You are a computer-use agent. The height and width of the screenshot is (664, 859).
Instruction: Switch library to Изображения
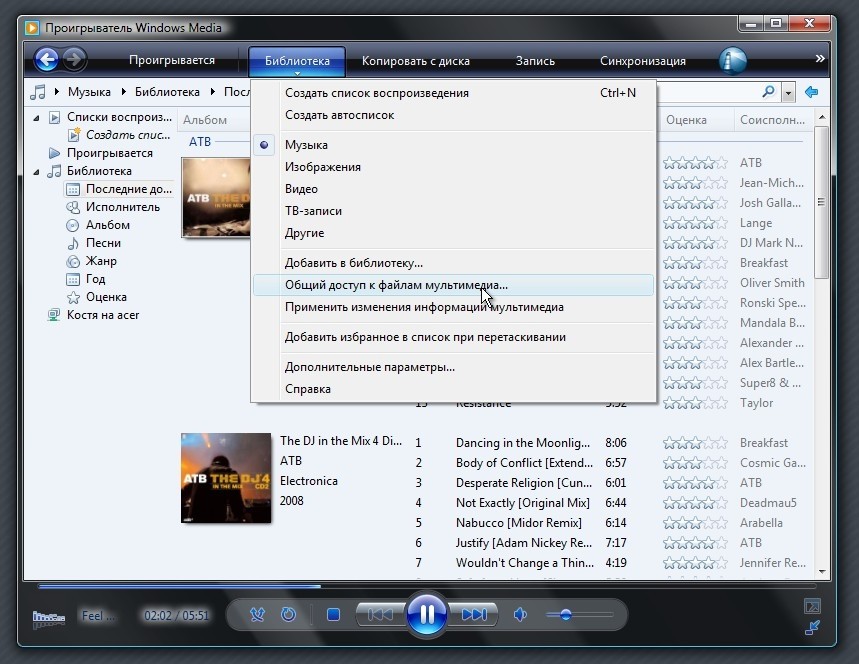pos(454,167)
